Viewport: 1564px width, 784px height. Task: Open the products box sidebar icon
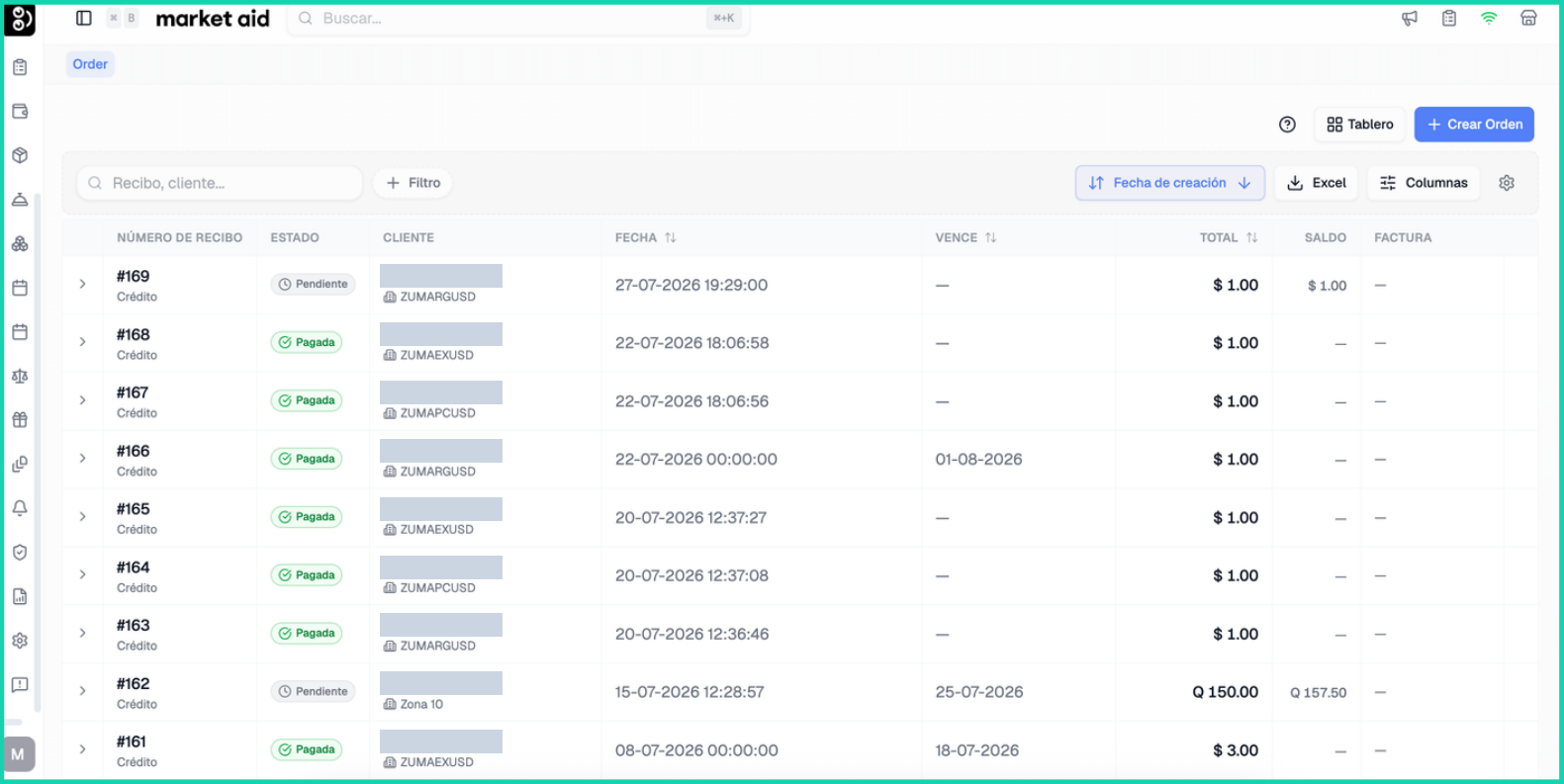click(x=20, y=155)
